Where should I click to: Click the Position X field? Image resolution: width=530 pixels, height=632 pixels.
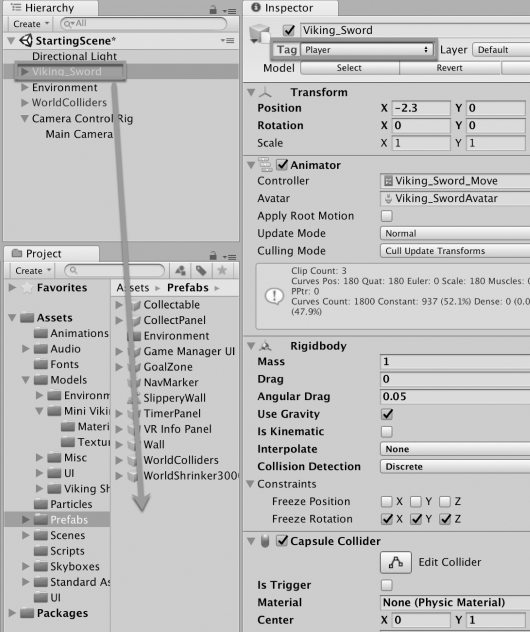click(421, 108)
